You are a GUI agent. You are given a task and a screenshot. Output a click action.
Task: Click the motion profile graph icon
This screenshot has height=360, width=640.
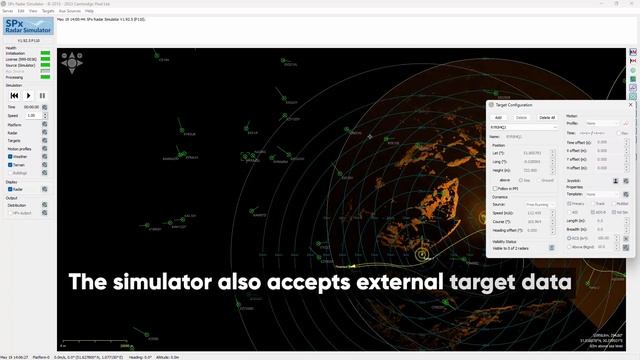(x=626, y=123)
